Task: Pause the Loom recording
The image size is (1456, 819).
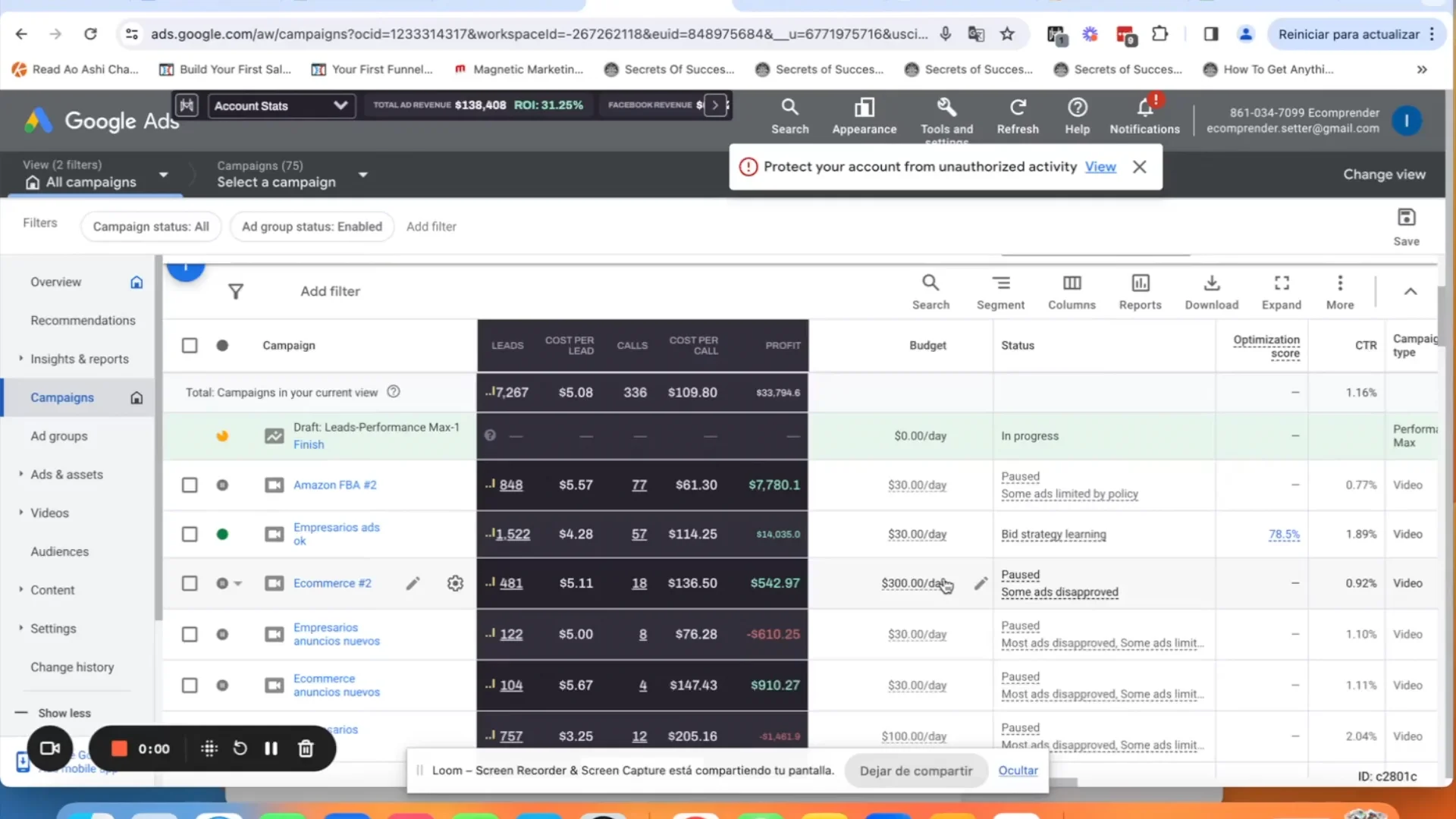Action: pos(271,749)
